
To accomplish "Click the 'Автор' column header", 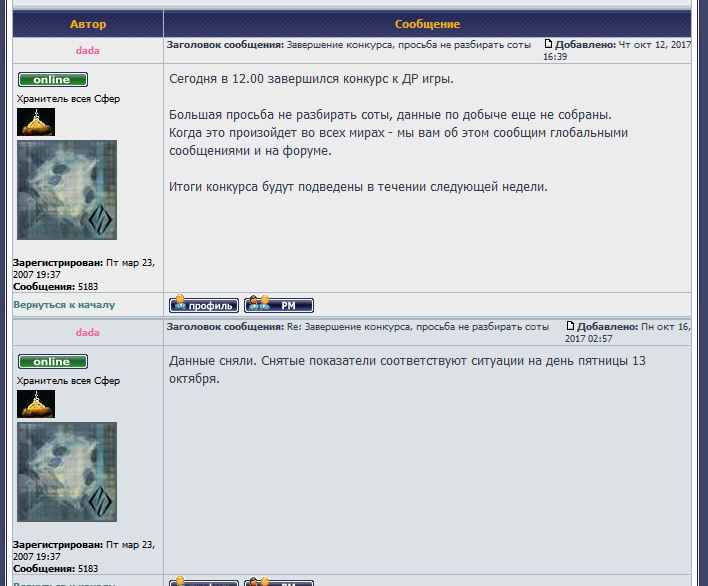I will 88,24.
